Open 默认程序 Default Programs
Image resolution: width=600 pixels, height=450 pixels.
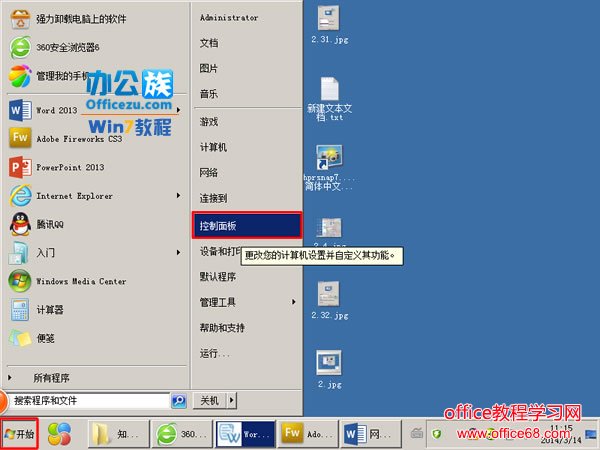218,277
